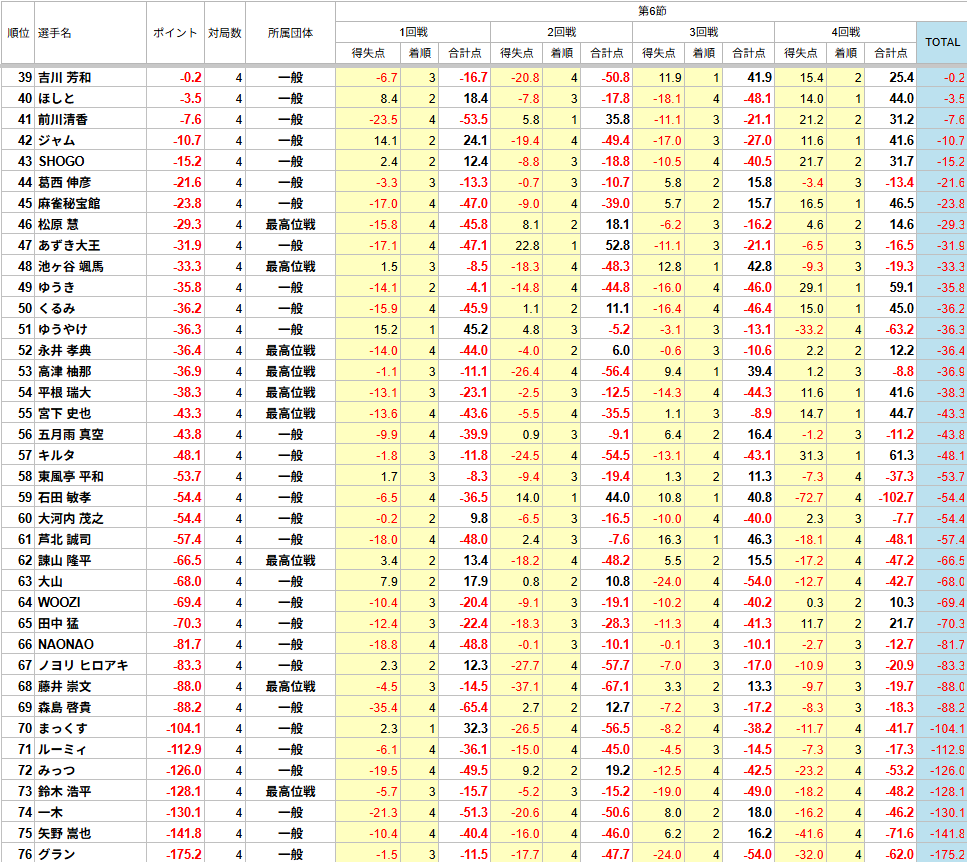Click the 4回戦 header cell
Viewport: 967px width, 862px height.
[x=845, y=32]
